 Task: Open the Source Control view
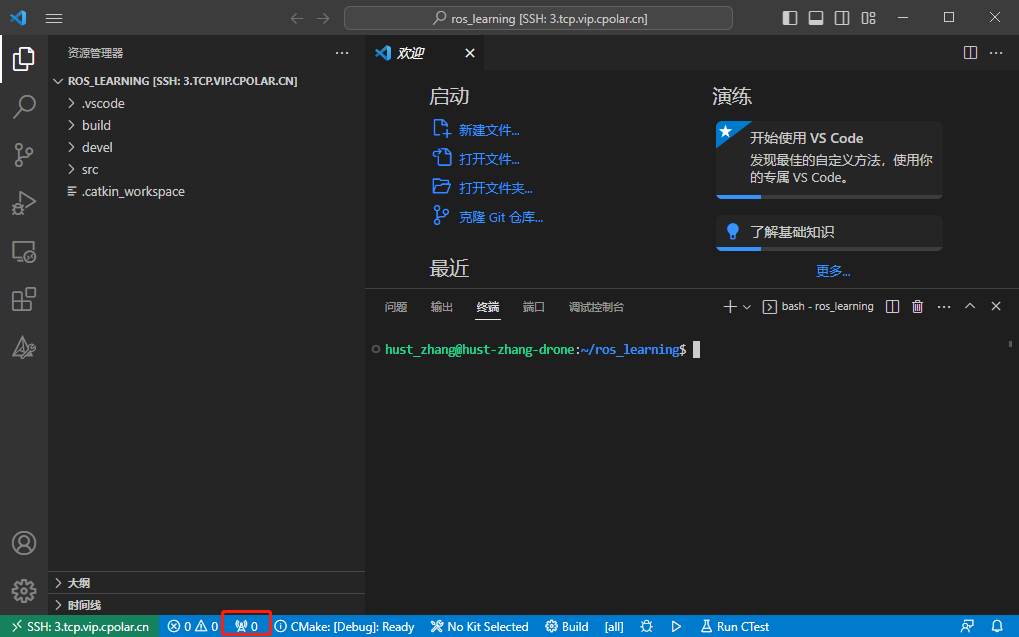point(24,154)
